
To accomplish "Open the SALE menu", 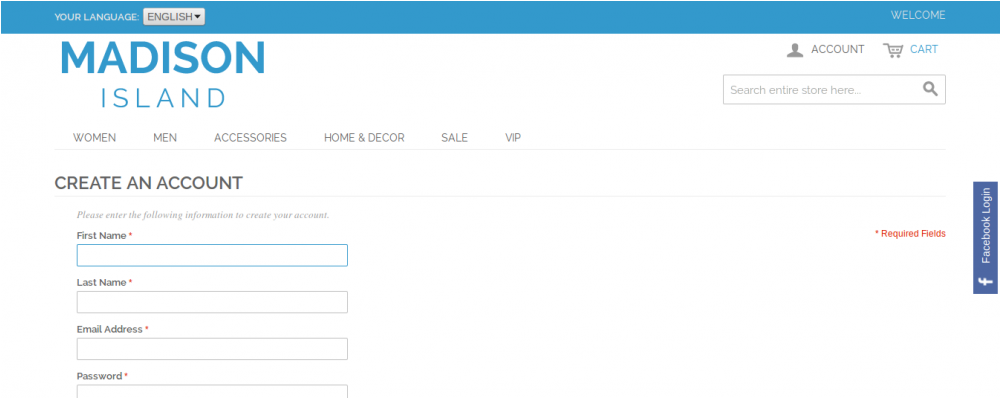I will [455, 137].
